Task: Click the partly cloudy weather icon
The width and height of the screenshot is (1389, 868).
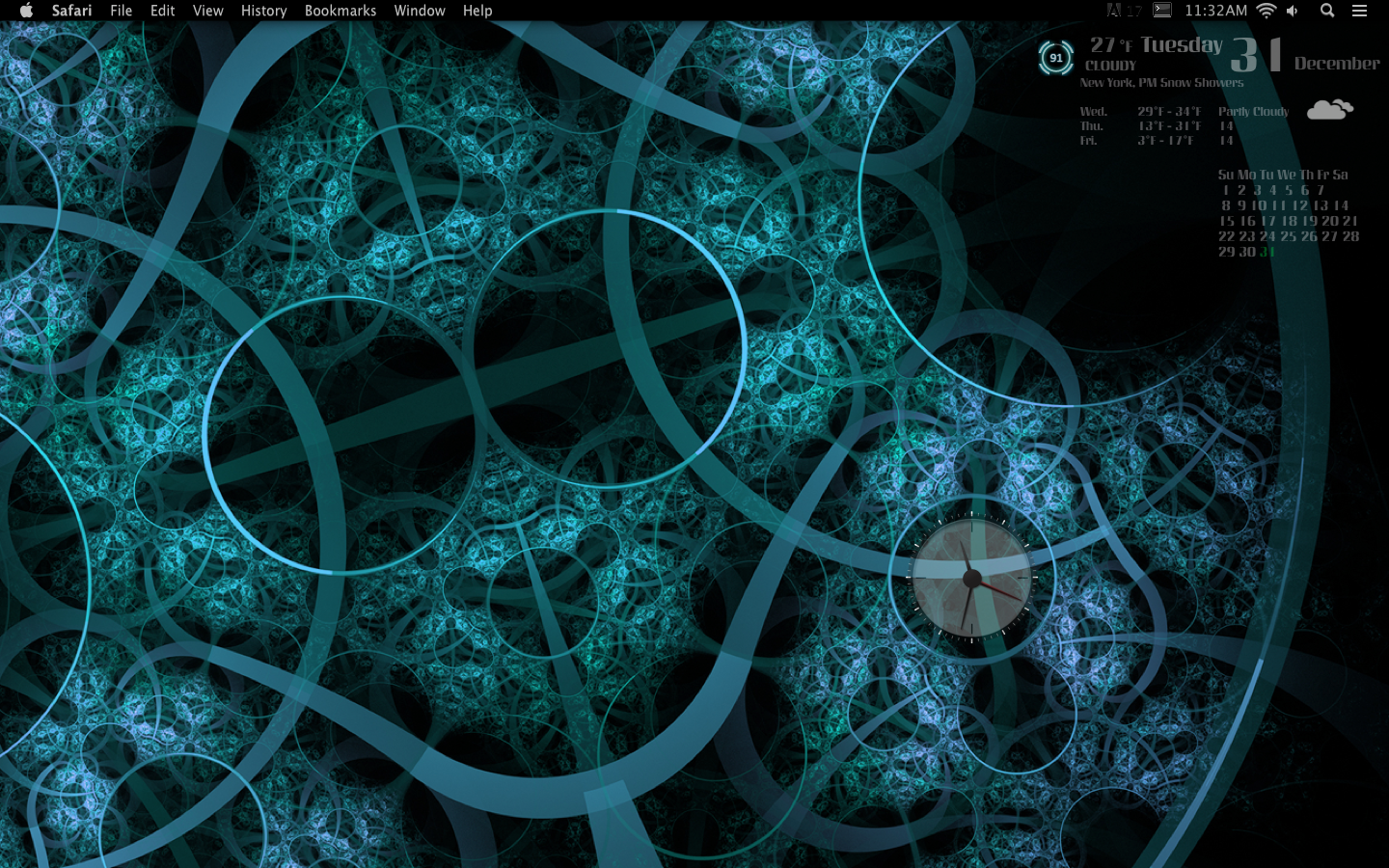Action: [x=1329, y=110]
